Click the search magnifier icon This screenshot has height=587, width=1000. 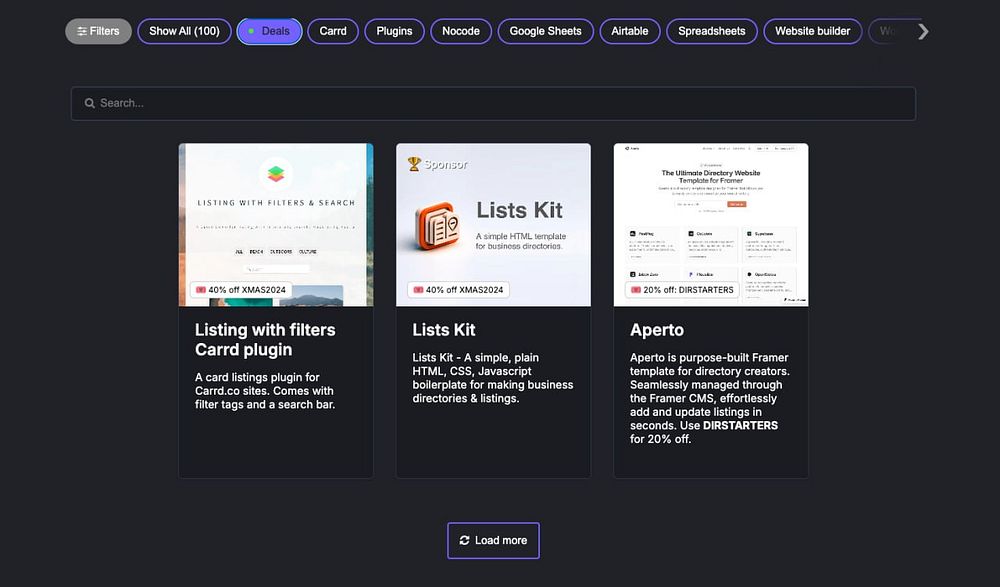90,103
